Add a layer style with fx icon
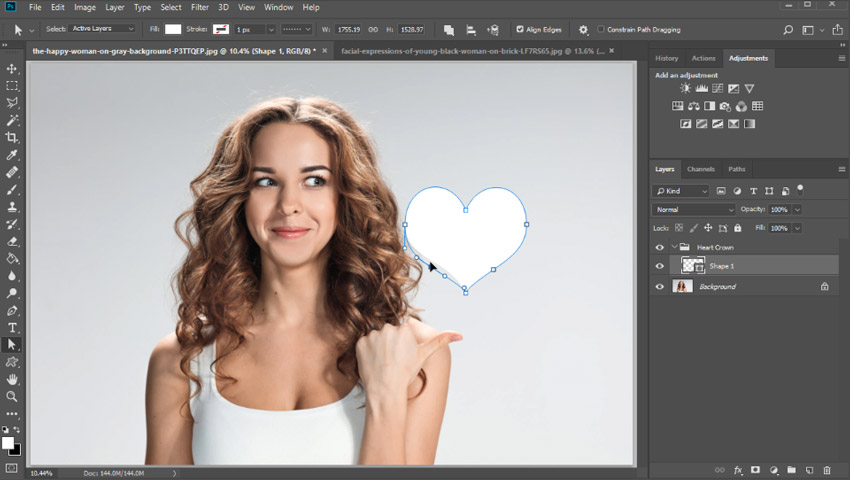This screenshot has width=850, height=480. tap(738, 469)
